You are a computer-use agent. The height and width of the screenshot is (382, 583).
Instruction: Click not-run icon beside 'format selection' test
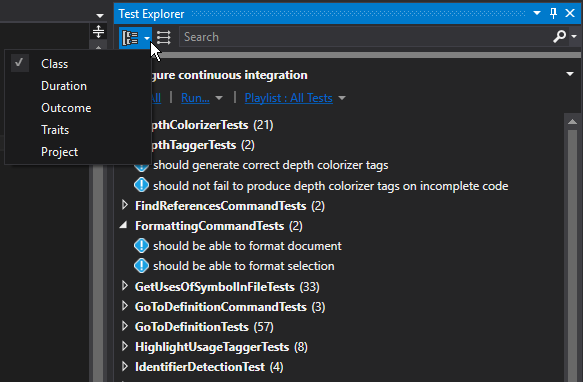[x=141, y=266]
